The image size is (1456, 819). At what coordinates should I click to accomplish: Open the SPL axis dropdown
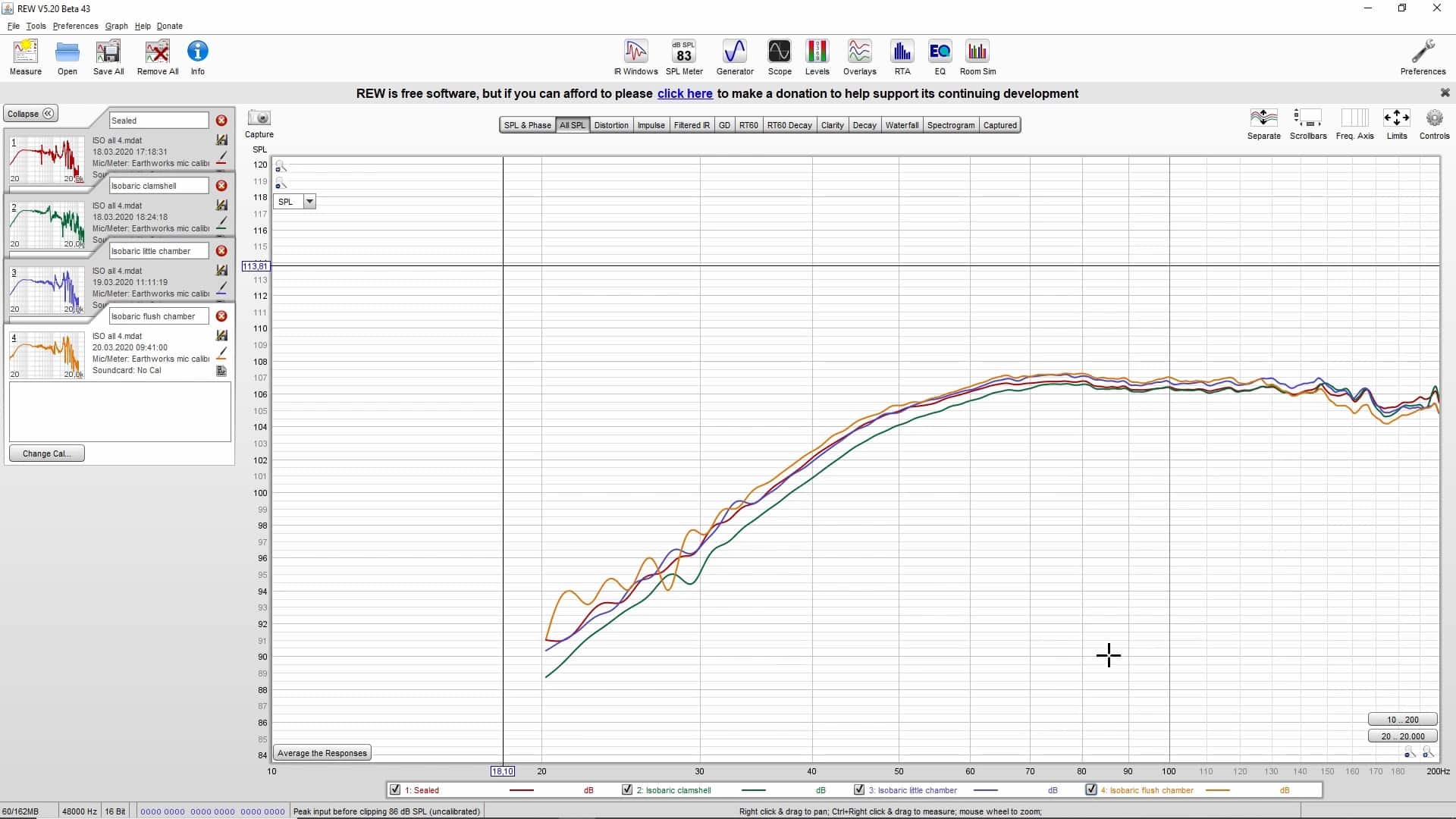(309, 202)
